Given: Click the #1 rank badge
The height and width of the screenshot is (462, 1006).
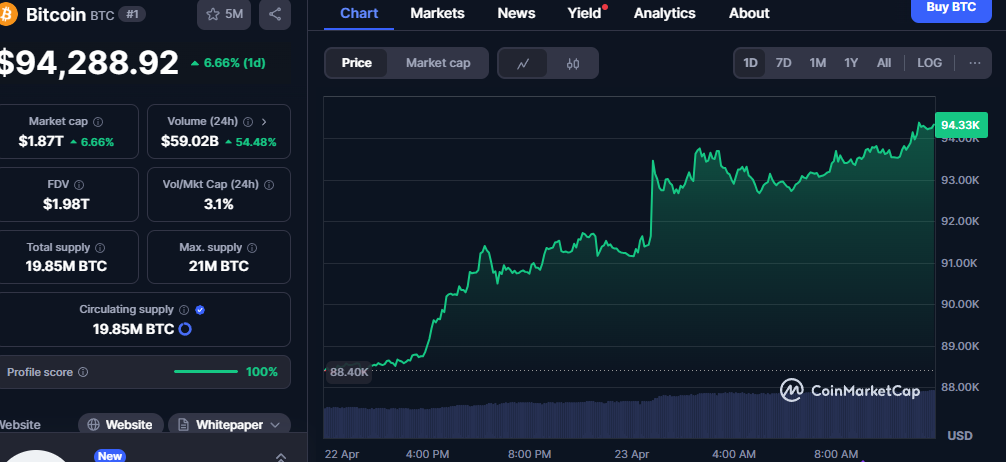Looking at the screenshot, I should pos(132,14).
